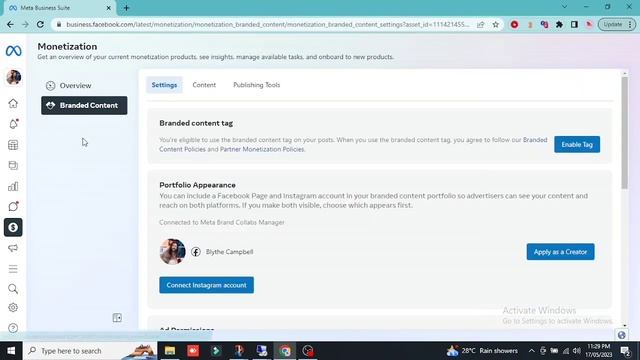Screen dimensions: 640x360
Task: Open Chrome from the taskbar
Action: 285,351
